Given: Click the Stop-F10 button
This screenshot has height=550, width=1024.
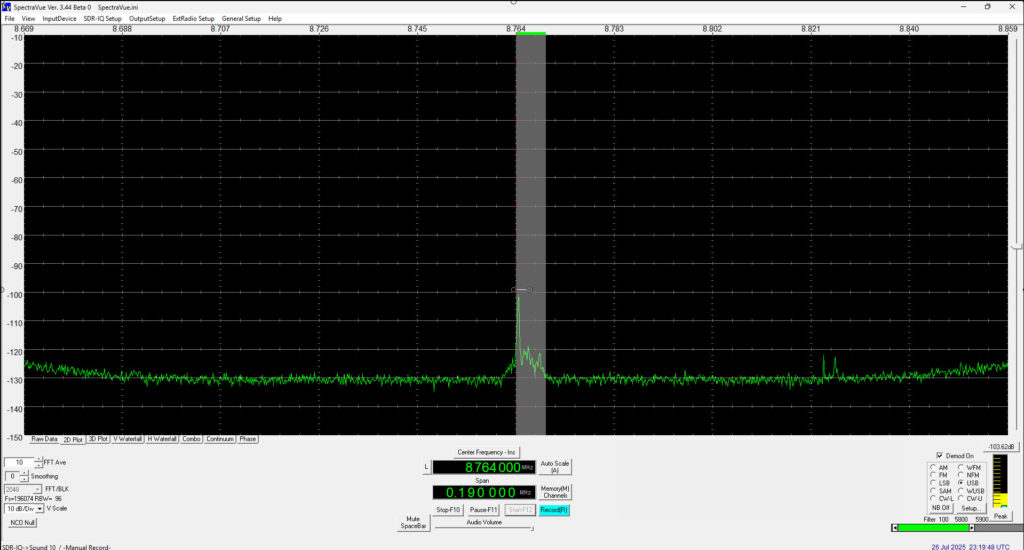Looking at the screenshot, I should [x=449, y=510].
